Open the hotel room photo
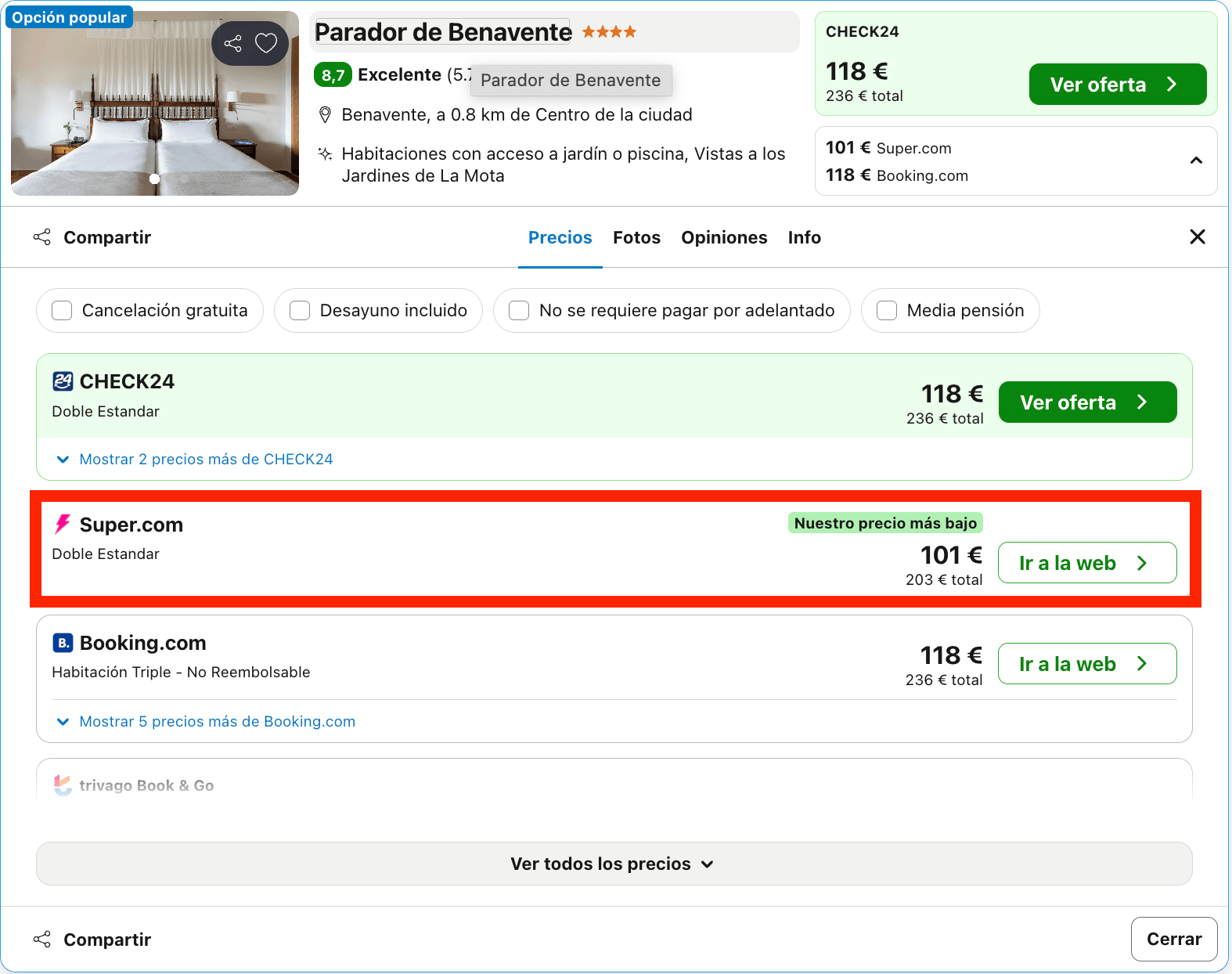Screen dimensions: 1232x974 pos(155,103)
